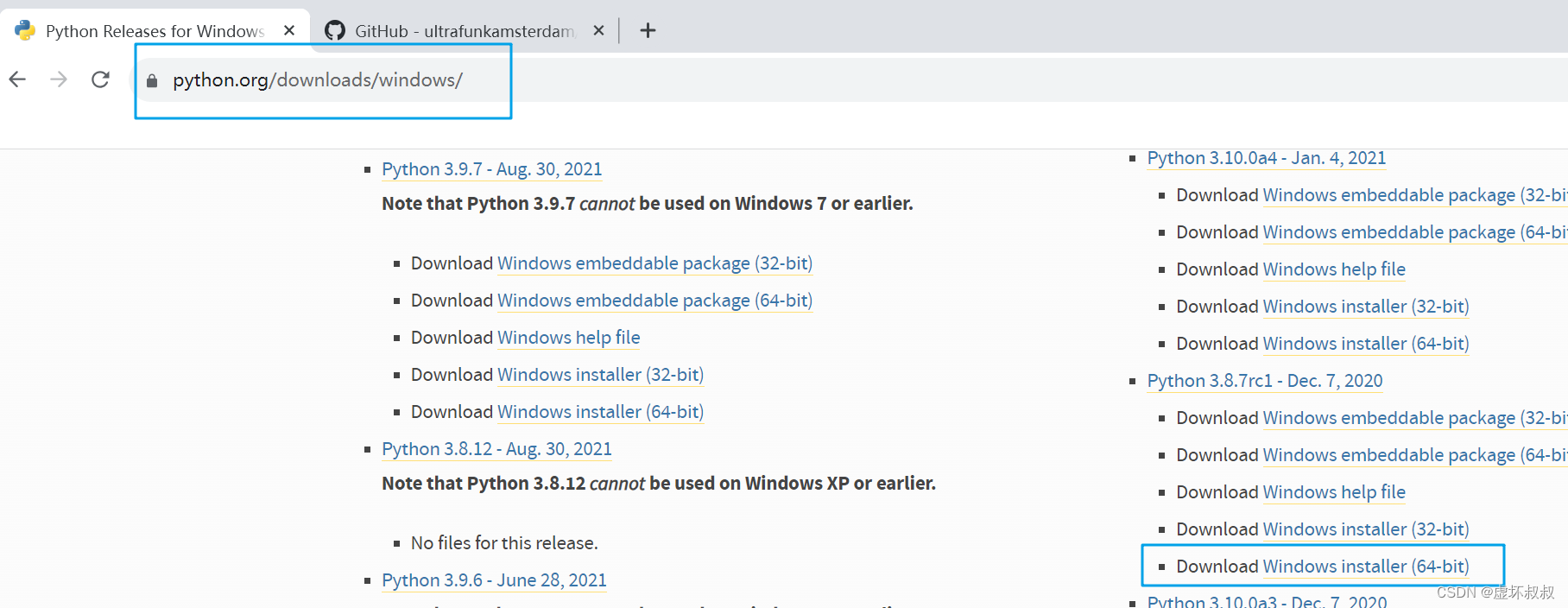Viewport: 1568px width, 608px height.
Task: Click the Python favicon on first tab
Action: coord(25,30)
